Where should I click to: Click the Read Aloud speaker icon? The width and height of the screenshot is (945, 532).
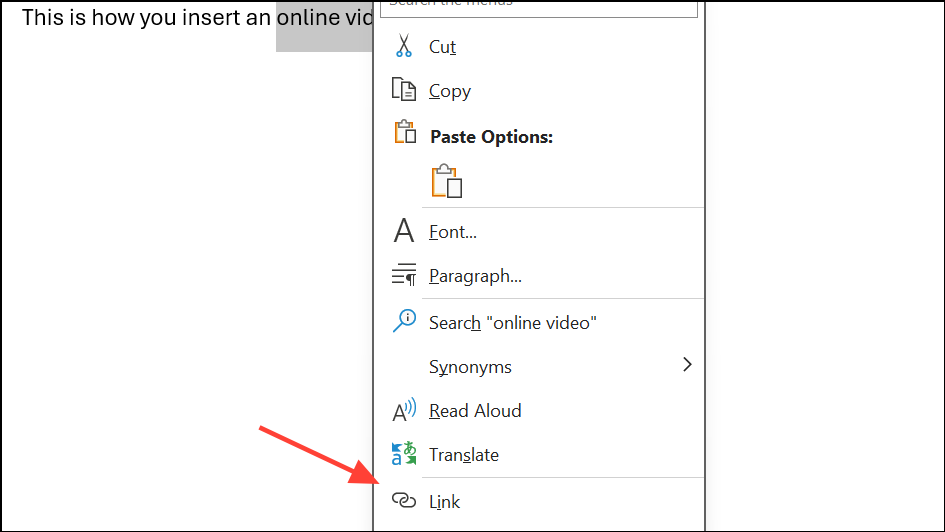point(404,410)
